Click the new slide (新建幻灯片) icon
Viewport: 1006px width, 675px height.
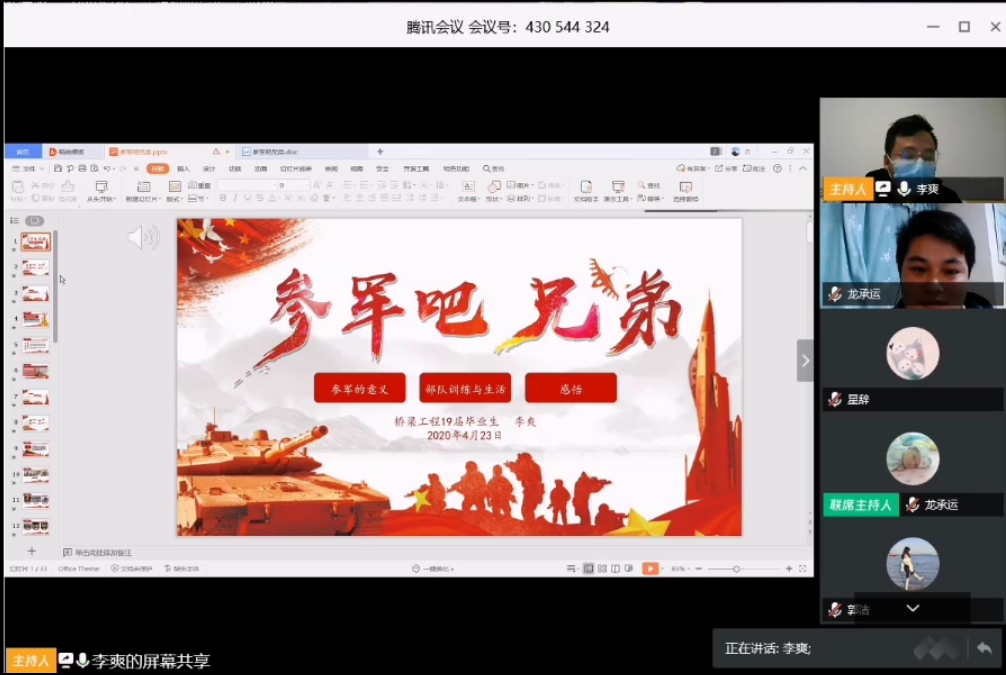tap(143, 187)
